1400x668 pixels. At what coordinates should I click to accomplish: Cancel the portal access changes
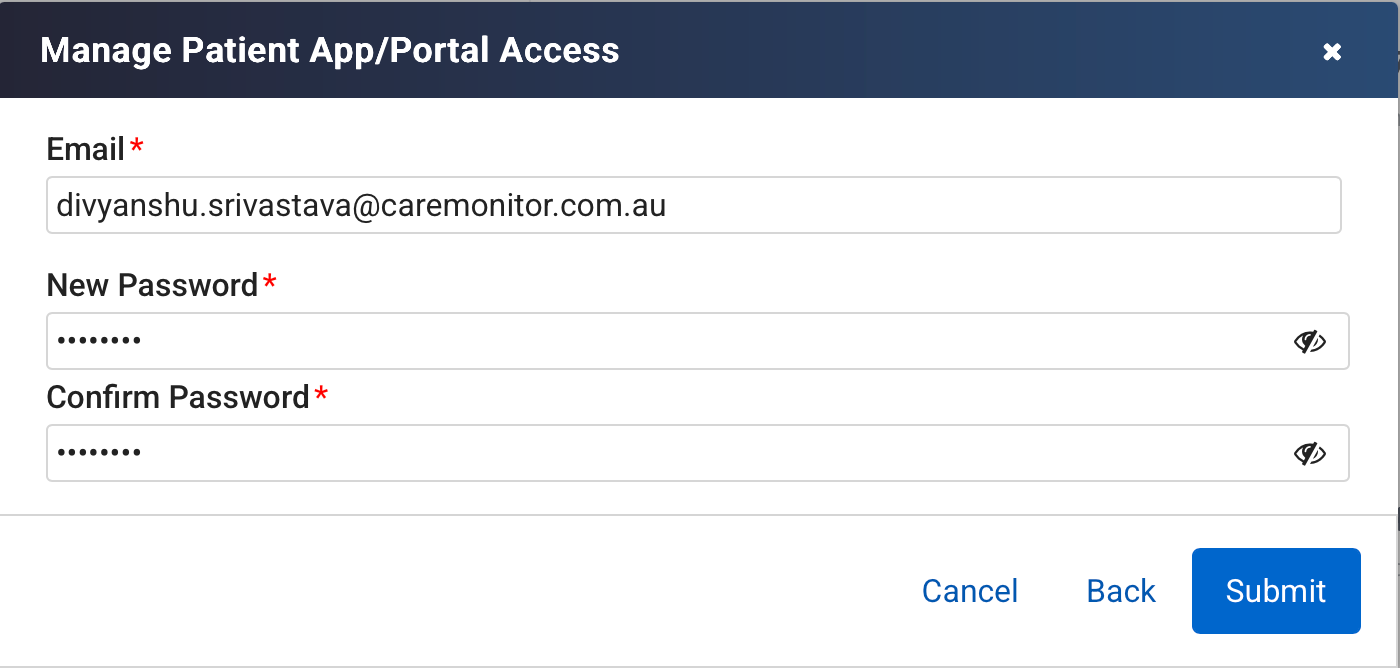point(970,591)
